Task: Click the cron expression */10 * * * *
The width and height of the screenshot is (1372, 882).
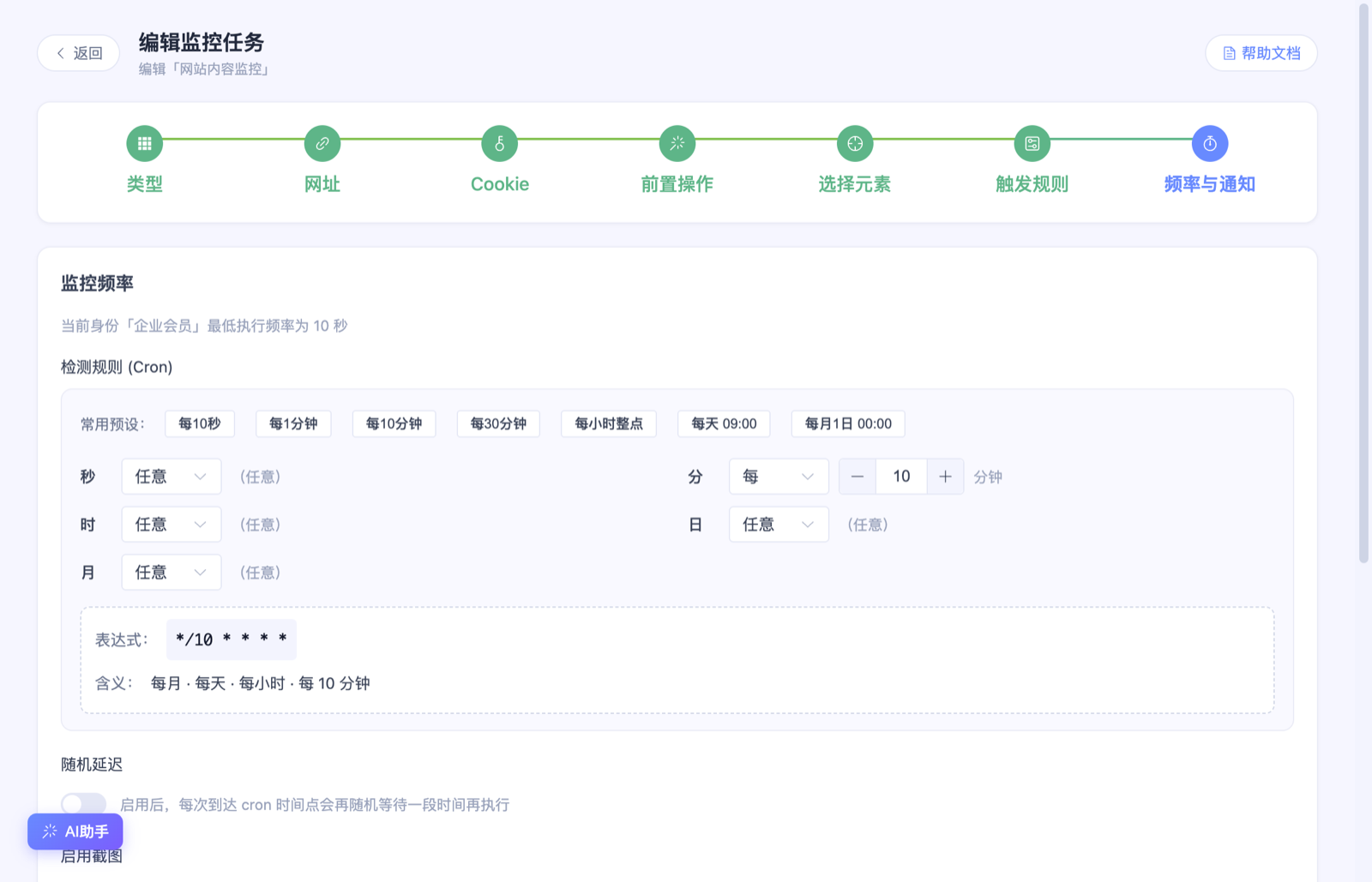Action: coord(232,639)
